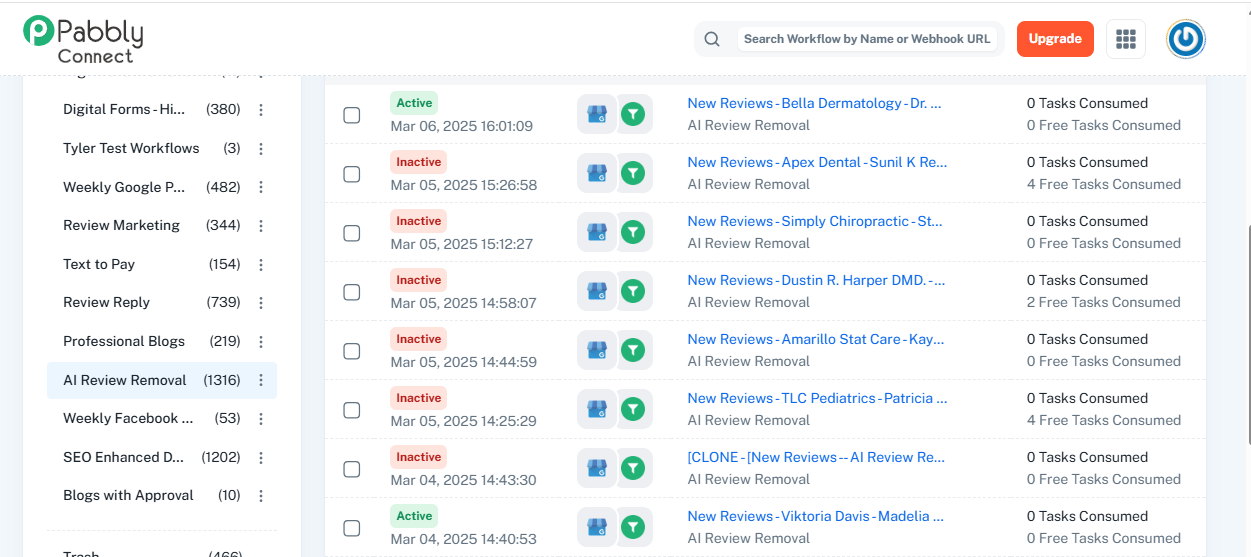Tick the Simply Chiropractic workflow checkbox
The width and height of the screenshot is (1251, 557).
[x=352, y=233]
